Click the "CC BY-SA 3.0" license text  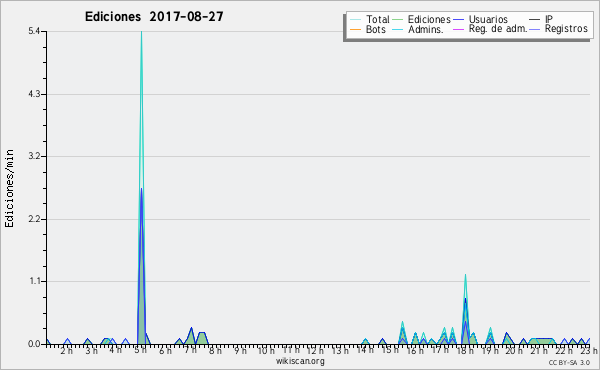click(x=569, y=363)
